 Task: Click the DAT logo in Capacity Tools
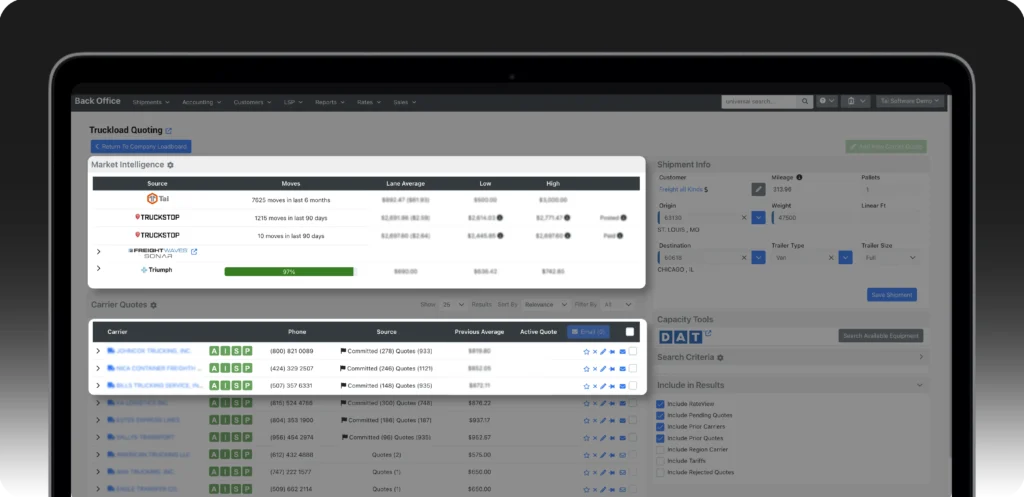[679, 335]
